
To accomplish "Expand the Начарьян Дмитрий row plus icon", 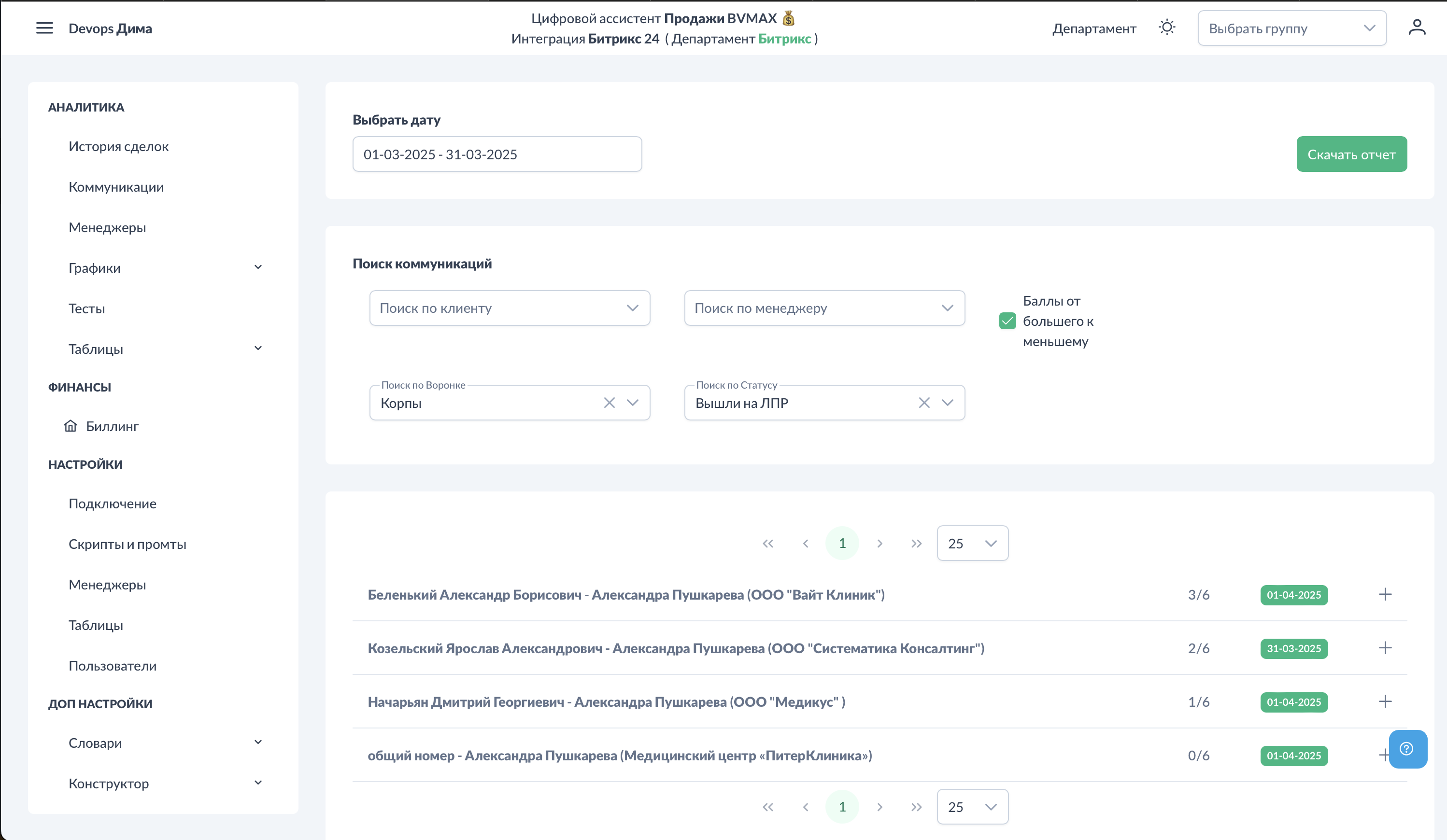I will click(x=1385, y=702).
